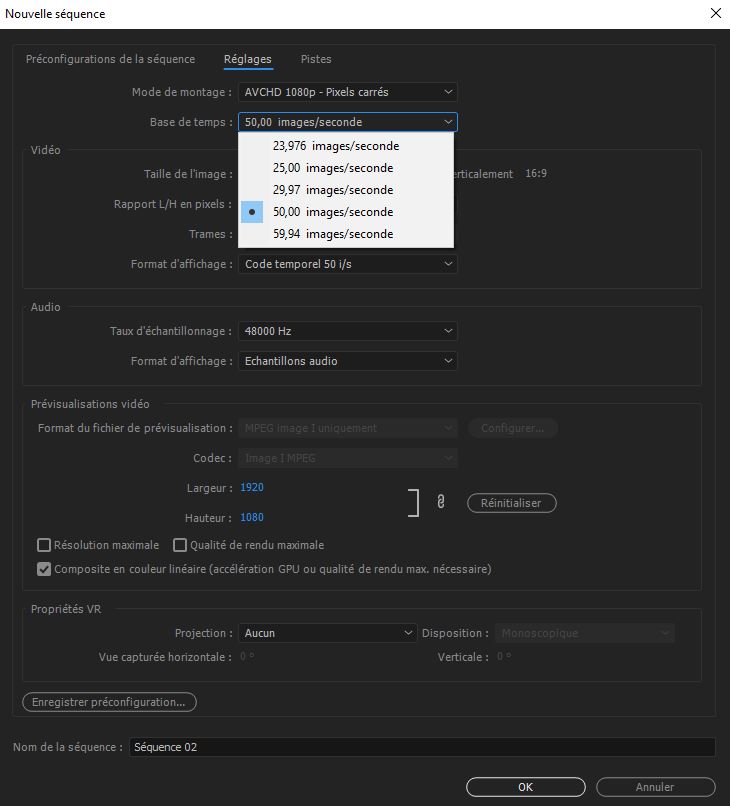Screen dimensions: 730x806
Task: Expand the Taux d'échantillonnage dropdown
Action: coord(347,331)
